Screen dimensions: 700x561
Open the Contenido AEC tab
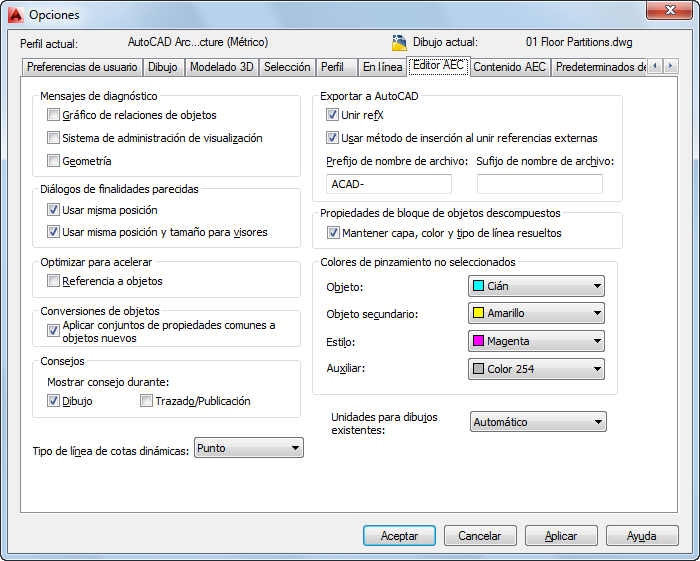tap(510, 67)
